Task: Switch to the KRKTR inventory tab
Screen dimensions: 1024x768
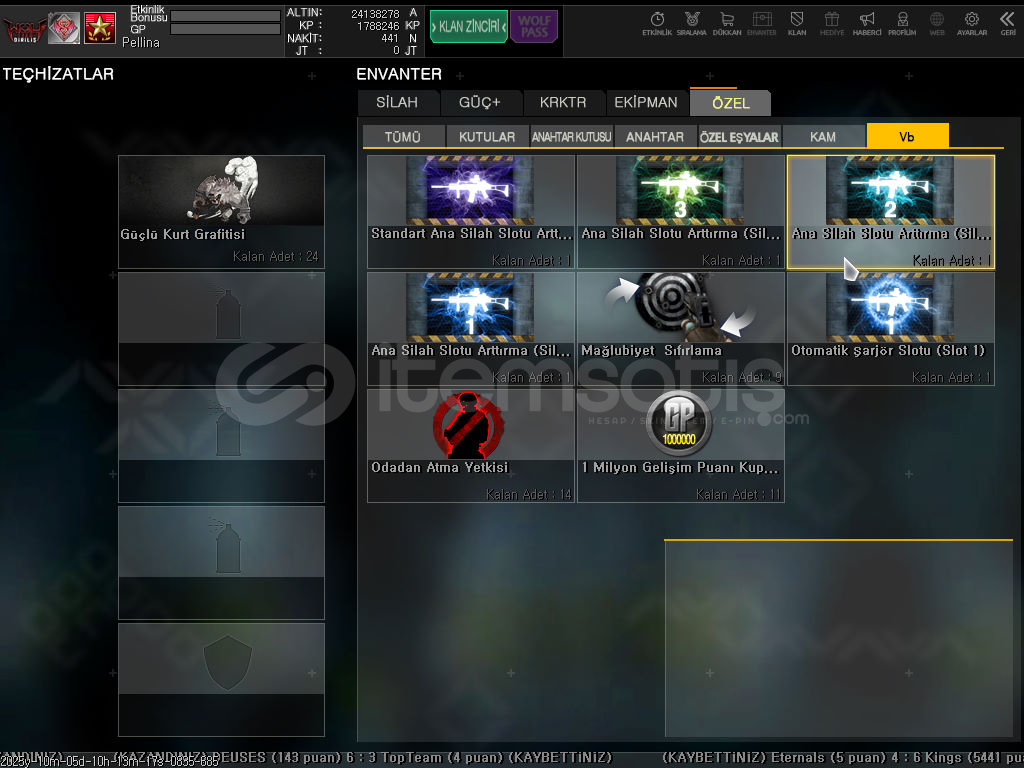Action: (x=562, y=103)
